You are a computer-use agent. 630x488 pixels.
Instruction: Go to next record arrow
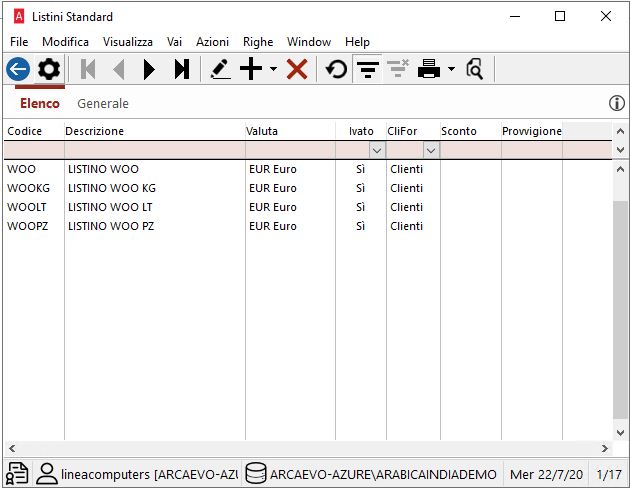pyautogui.click(x=149, y=69)
